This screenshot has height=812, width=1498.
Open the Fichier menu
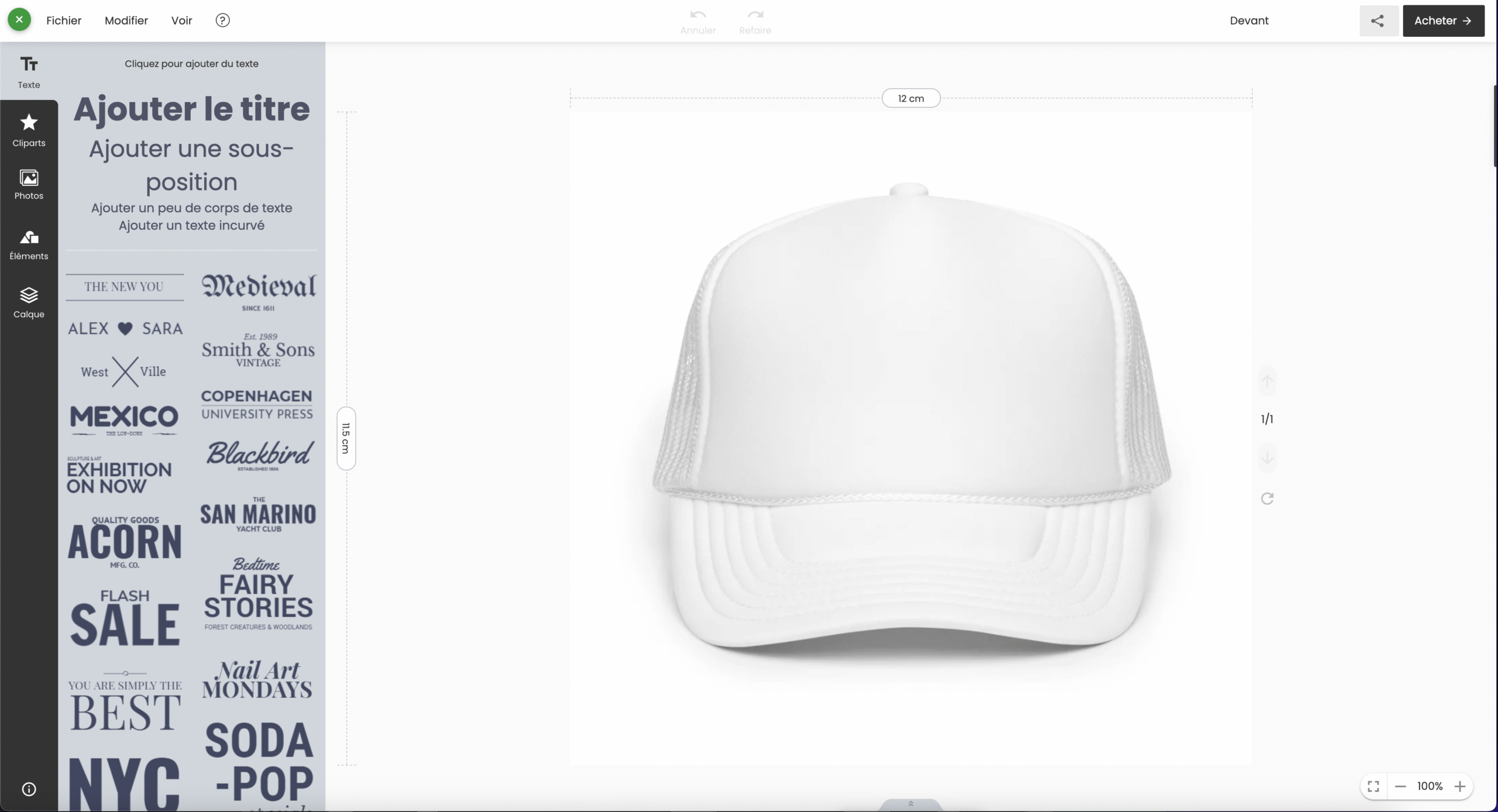[x=64, y=20]
